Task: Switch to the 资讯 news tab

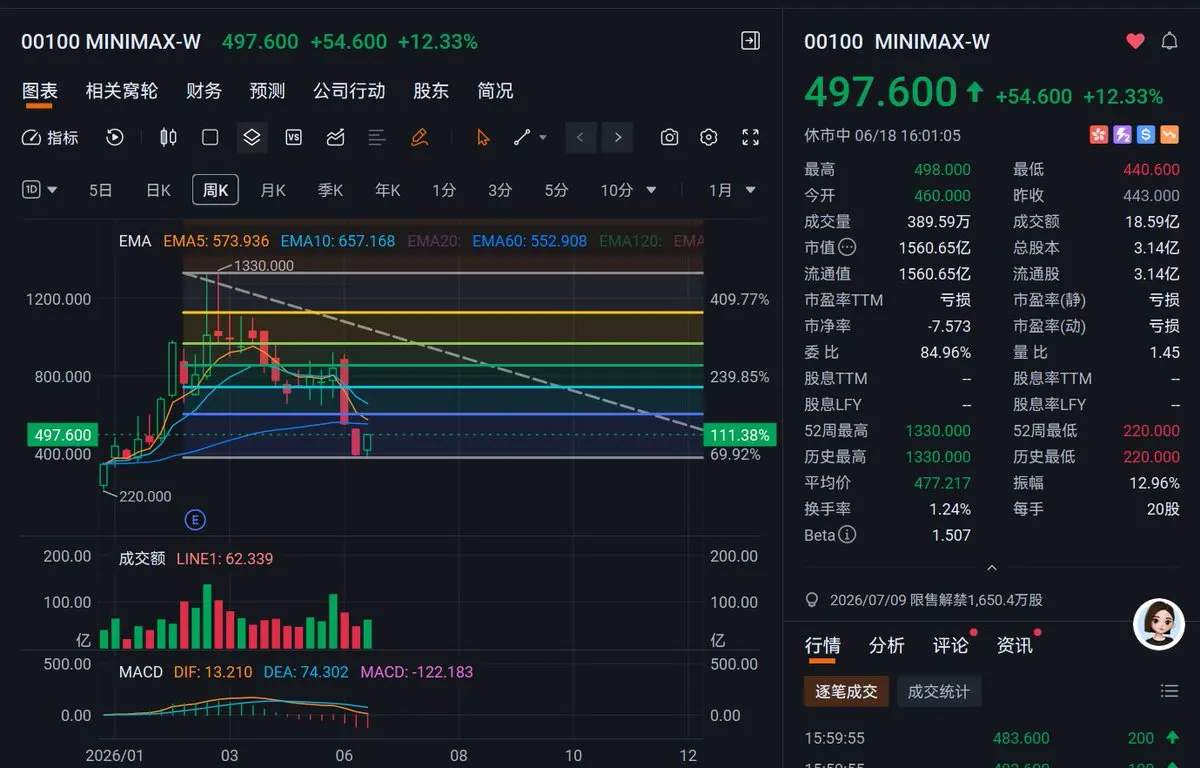Action: [1014, 645]
